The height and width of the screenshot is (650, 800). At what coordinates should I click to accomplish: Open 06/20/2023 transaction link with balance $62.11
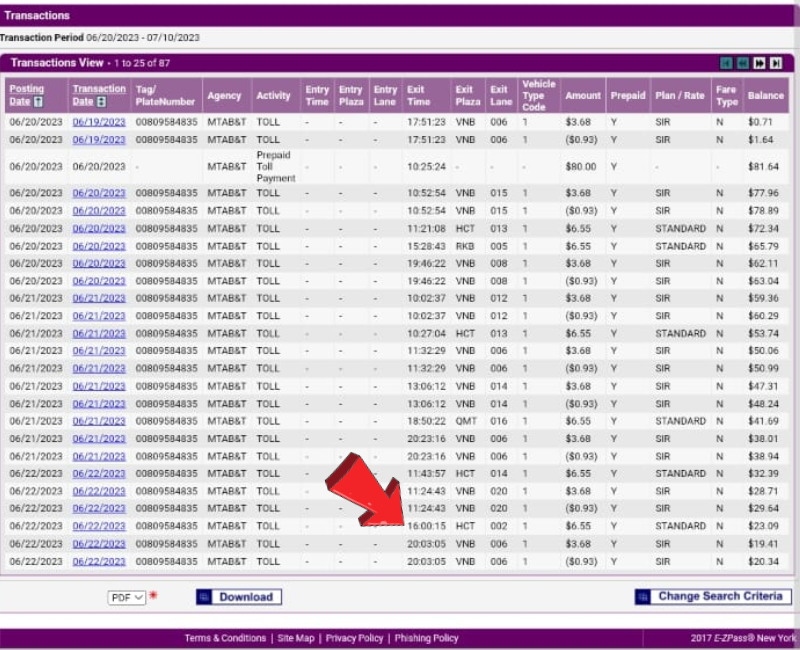99,264
